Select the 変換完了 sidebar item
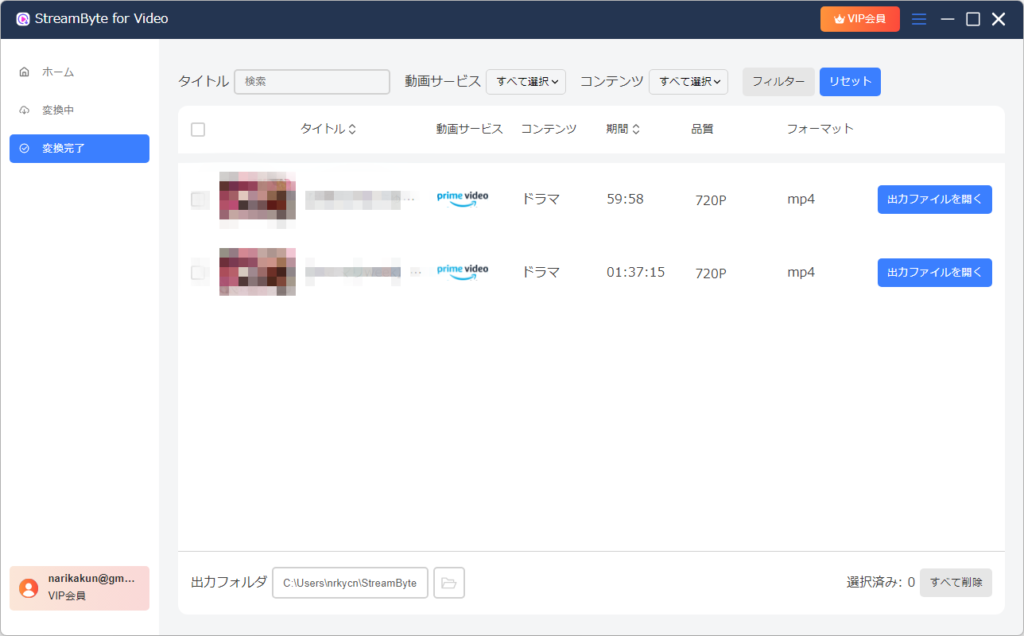1024x636 pixels. [x=79, y=148]
